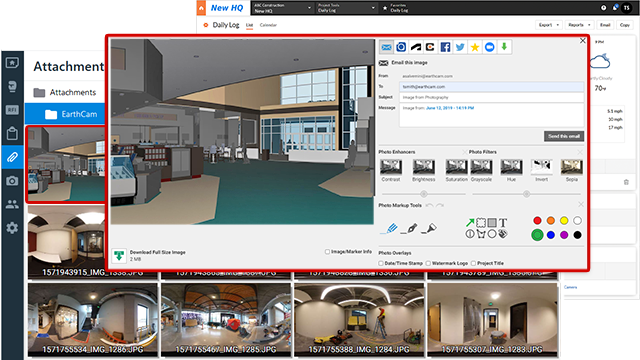Click the Download Full Size Image link
640x360 pixels.
[x=158, y=252]
